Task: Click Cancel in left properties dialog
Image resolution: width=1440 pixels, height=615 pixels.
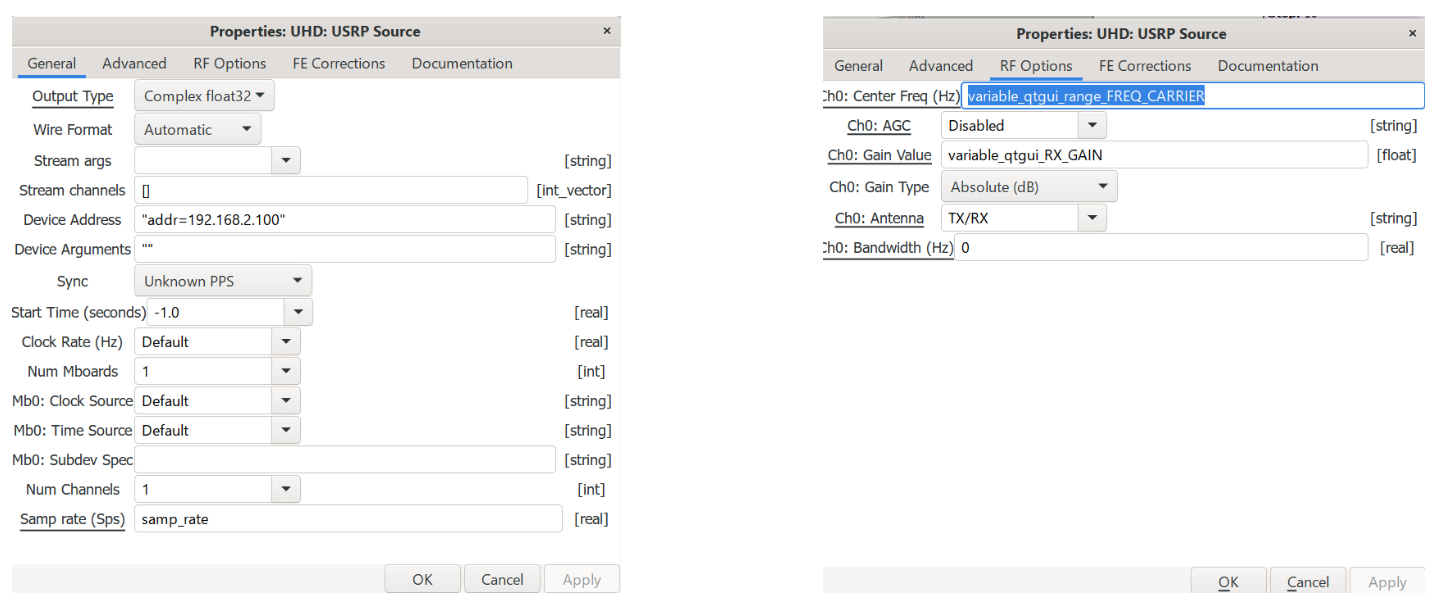Action: (502, 579)
